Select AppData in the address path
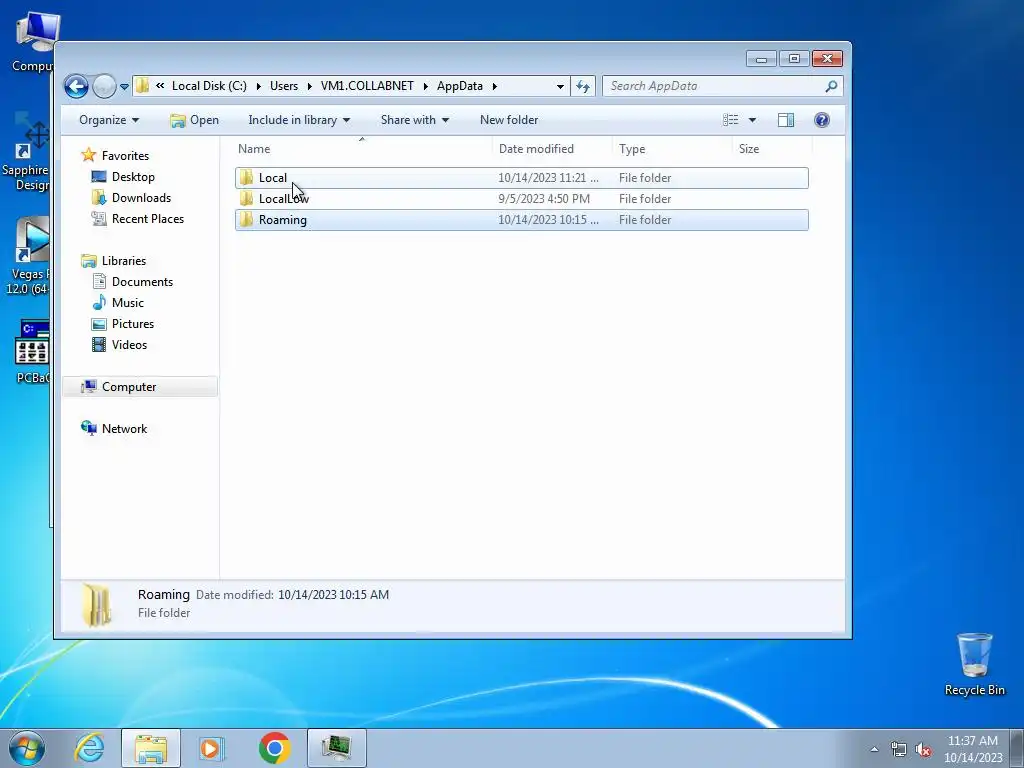This screenshot has height=768, width=1024. (460, 86)
